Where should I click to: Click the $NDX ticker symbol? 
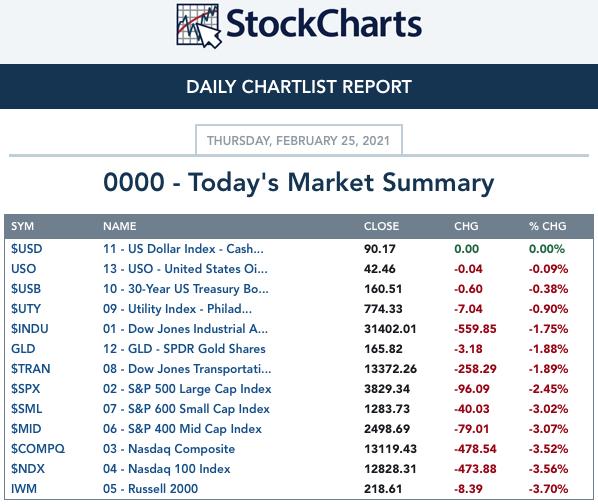(x=27, y=469)
